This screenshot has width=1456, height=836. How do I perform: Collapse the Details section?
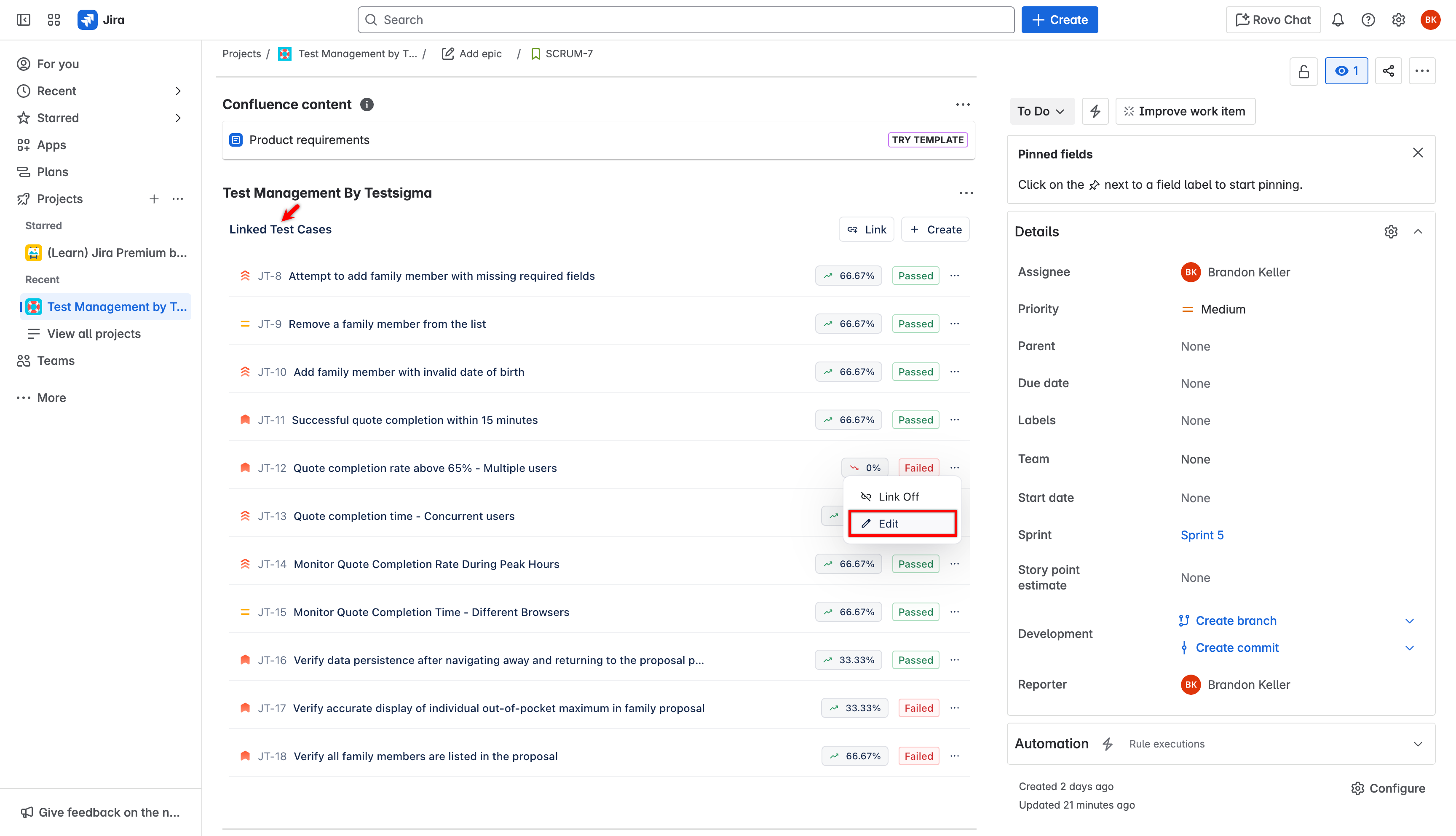tap(1418, 232)
